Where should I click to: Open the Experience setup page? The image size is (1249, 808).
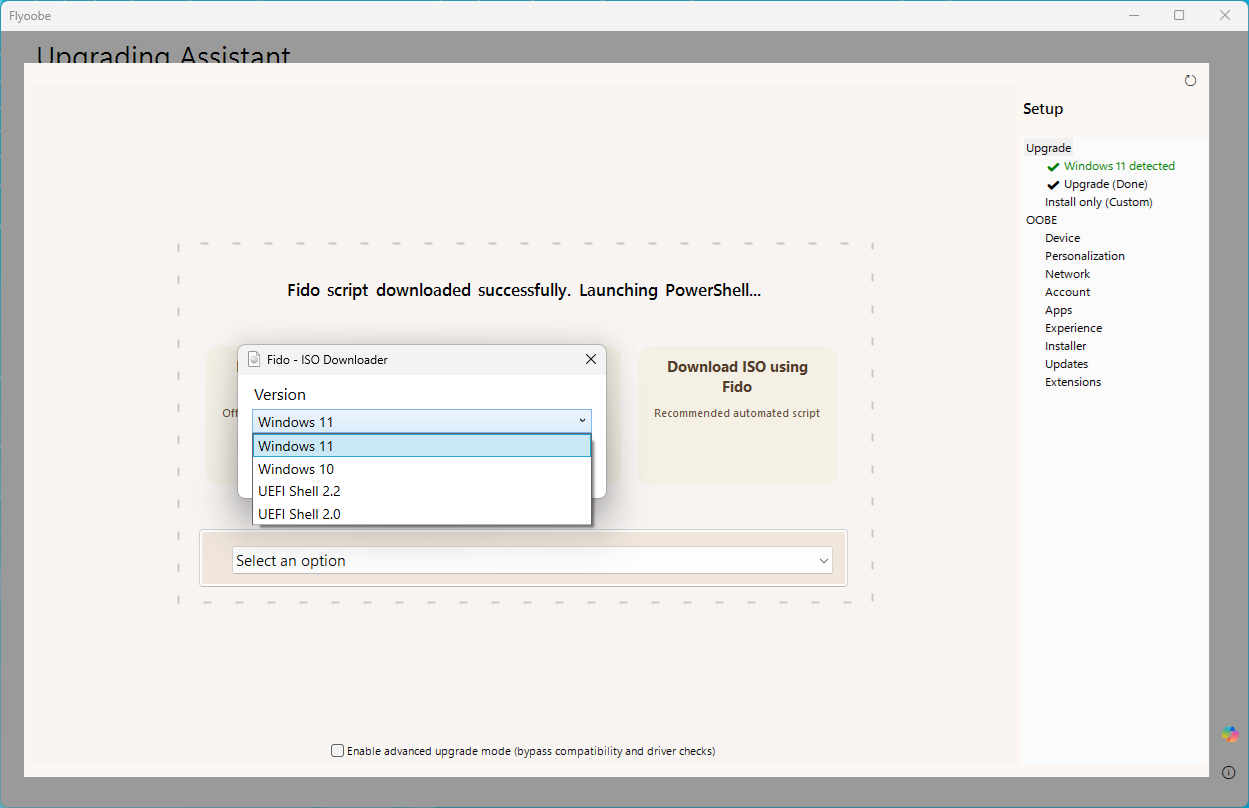click(1073, 328)
